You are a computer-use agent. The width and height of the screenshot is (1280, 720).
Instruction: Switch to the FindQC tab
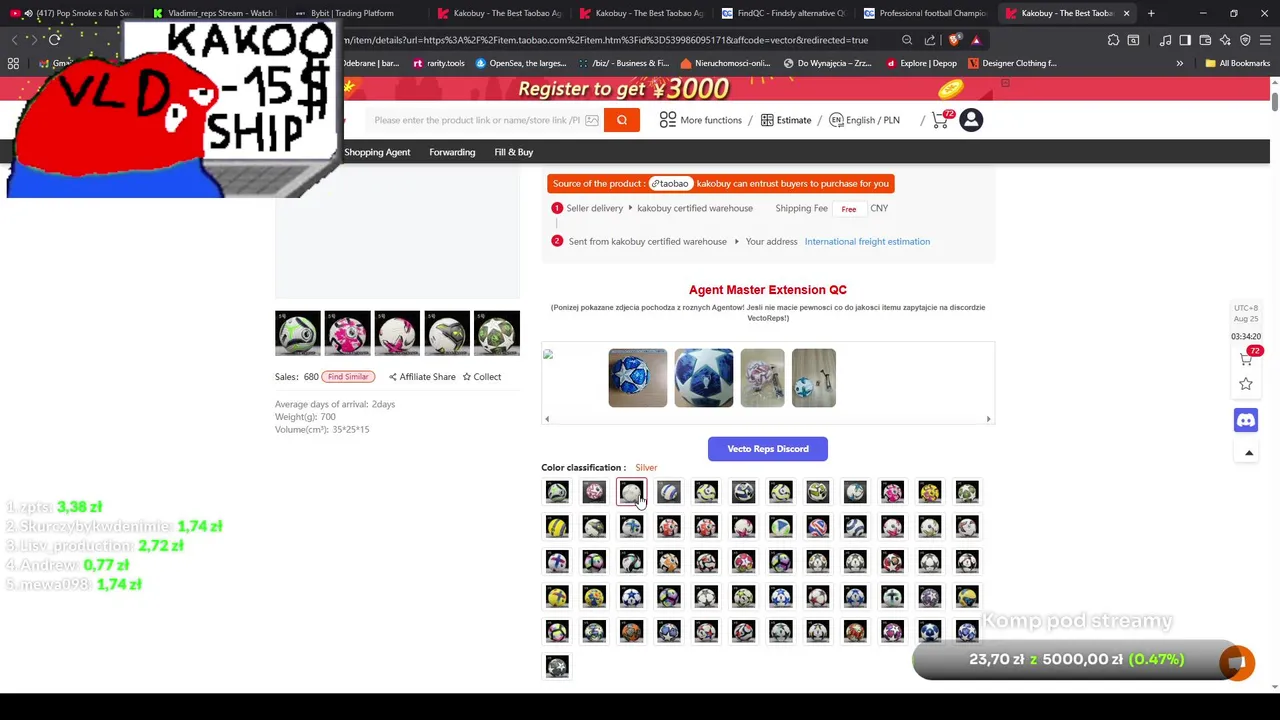pyautogui.click(x=784, y=13)
